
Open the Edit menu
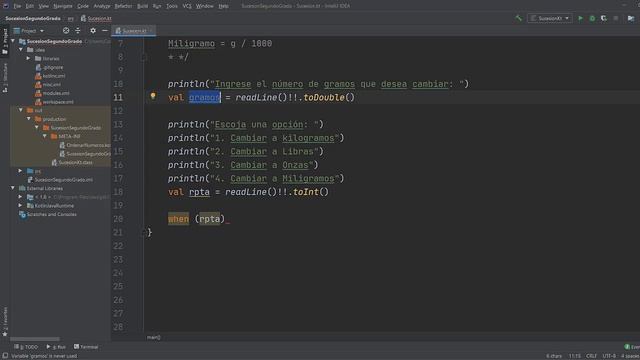coord(30,6)
